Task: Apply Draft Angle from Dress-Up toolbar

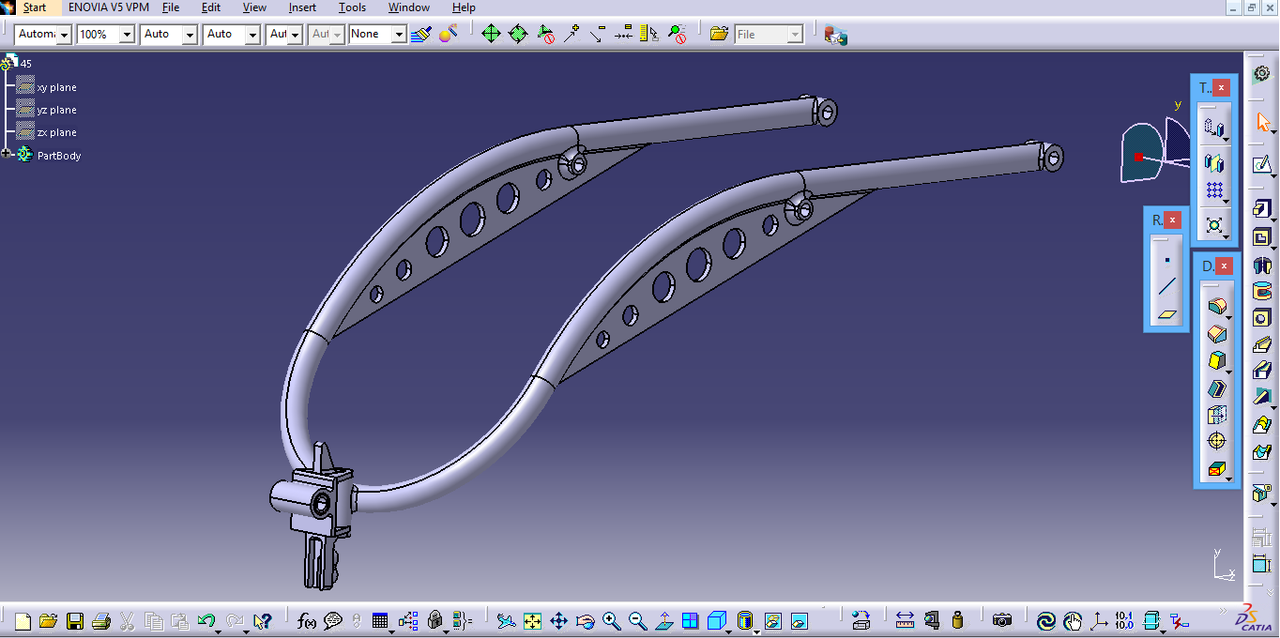Action: point(1217,360)
